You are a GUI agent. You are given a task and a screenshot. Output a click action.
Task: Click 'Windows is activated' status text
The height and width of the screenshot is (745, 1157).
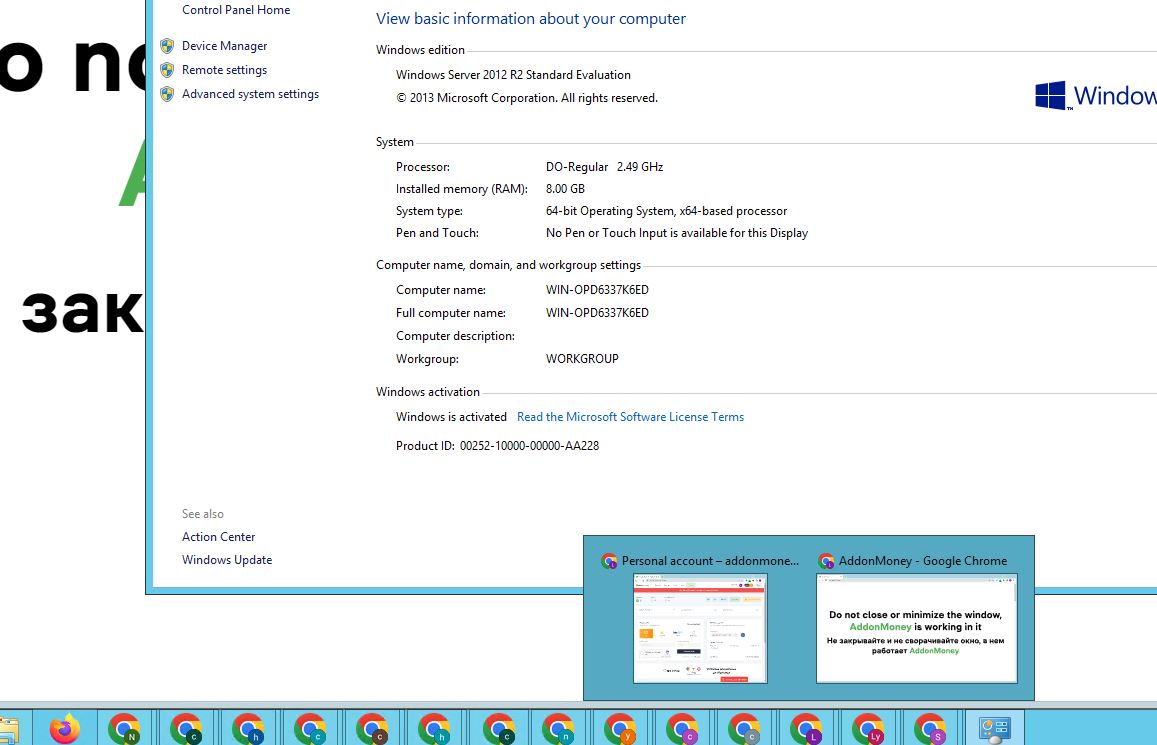click(x=451, y=417)
